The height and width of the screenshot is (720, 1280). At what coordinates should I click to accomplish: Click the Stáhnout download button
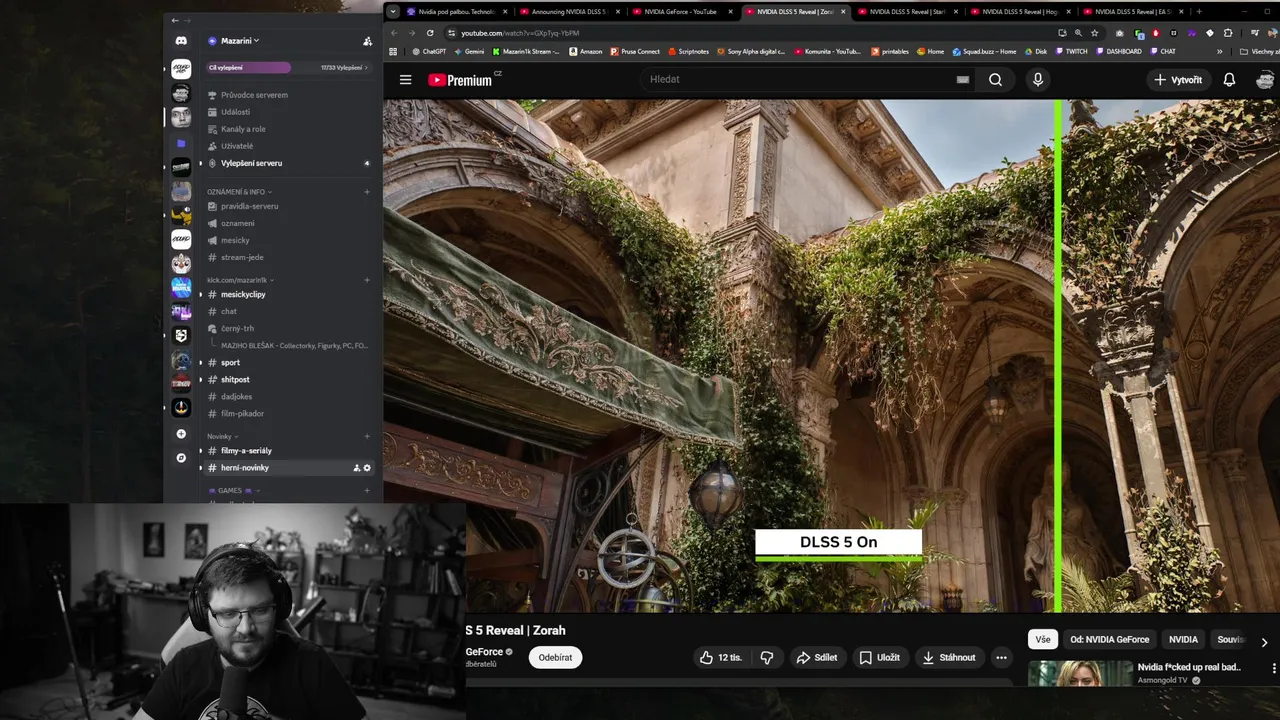pos(949,657)
